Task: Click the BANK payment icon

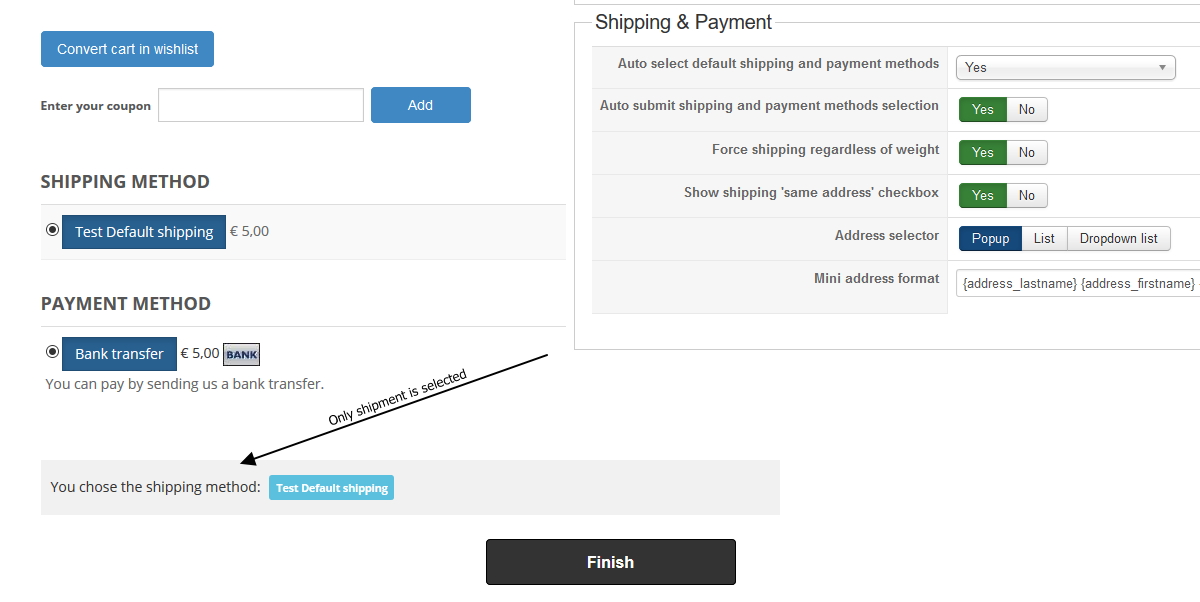Action: coord(241,354)
